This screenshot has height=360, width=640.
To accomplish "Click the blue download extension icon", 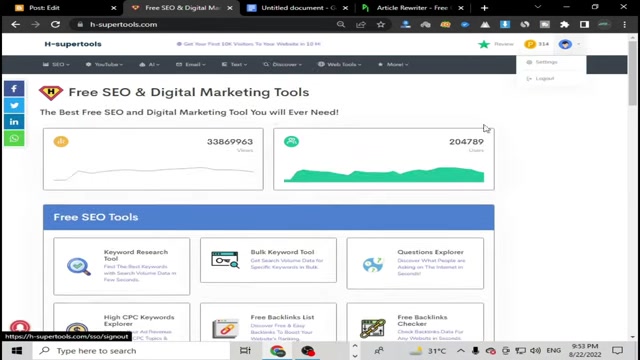I will [x=505, y=24].
